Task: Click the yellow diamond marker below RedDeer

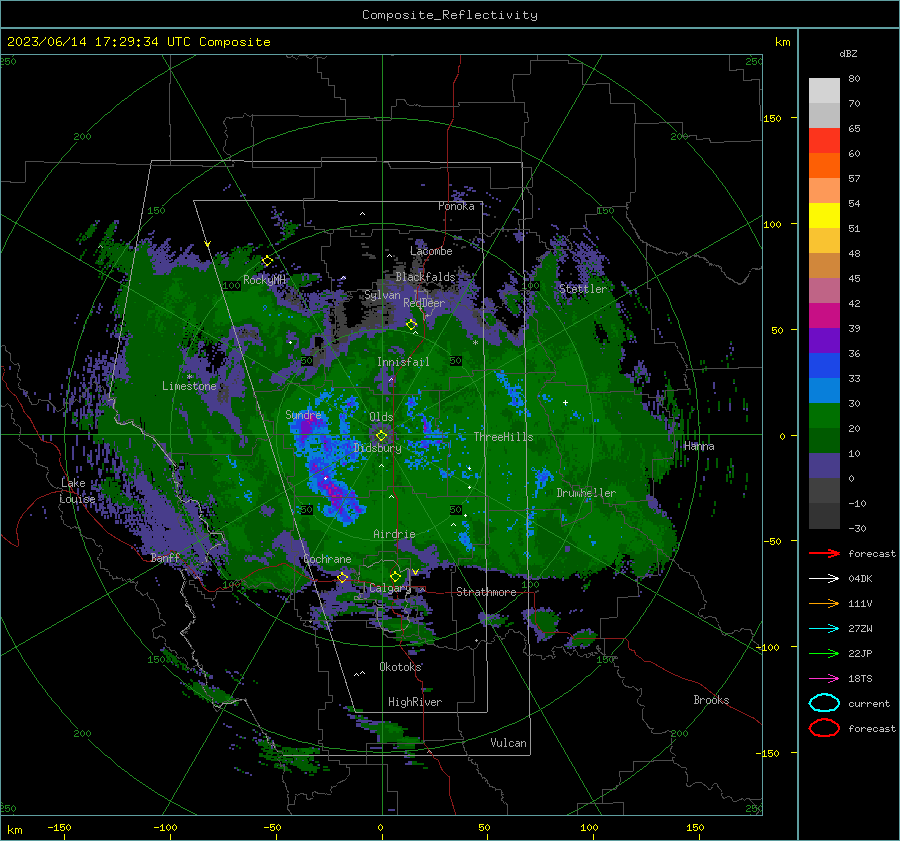Action: [412, 325]
